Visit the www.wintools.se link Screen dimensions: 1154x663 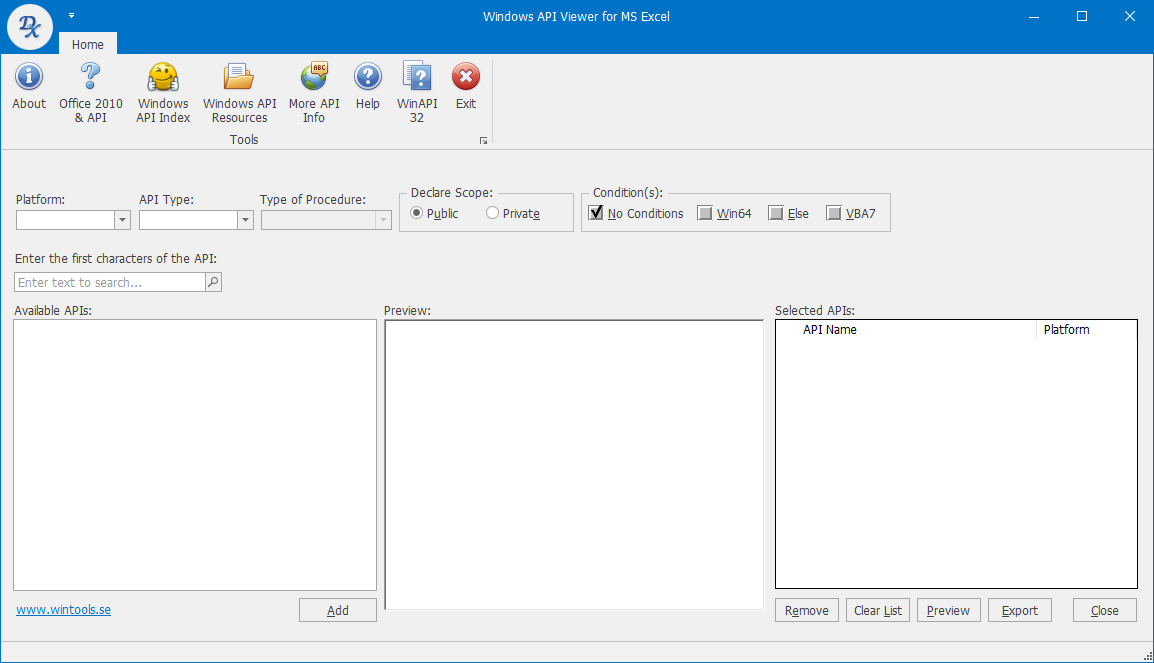coord(63,609)
